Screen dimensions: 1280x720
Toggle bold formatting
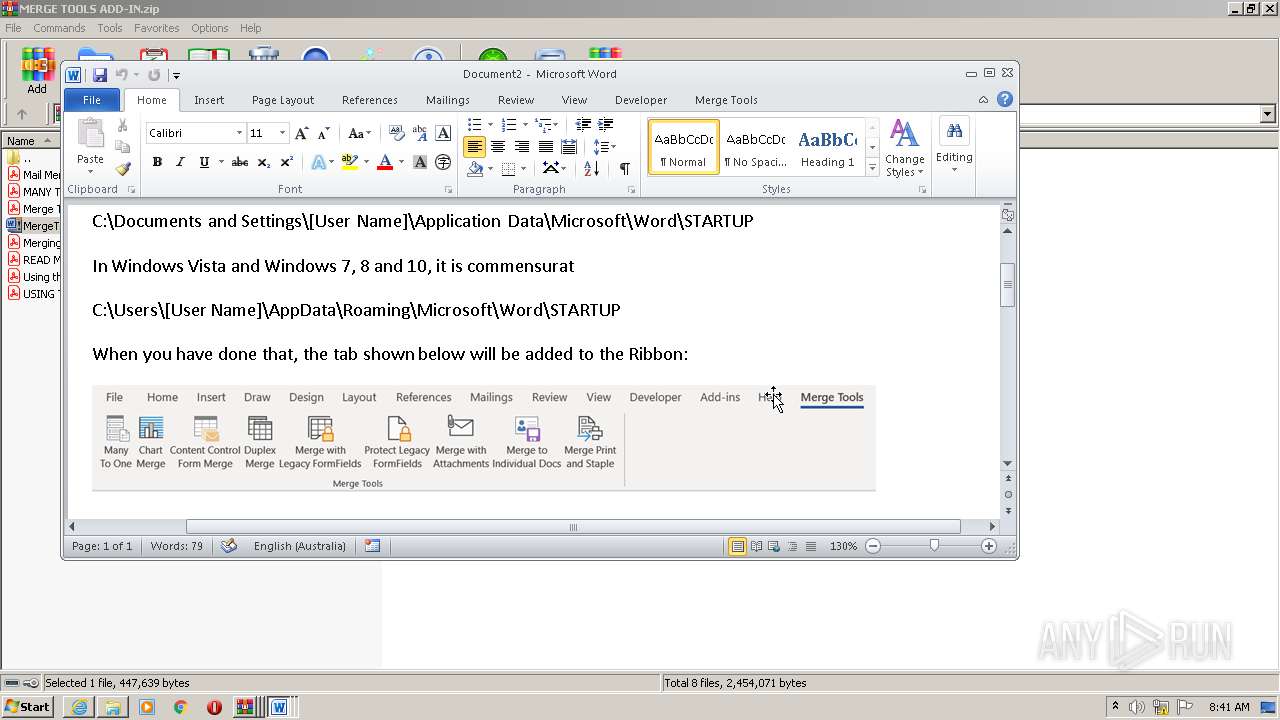coord(157,162)
